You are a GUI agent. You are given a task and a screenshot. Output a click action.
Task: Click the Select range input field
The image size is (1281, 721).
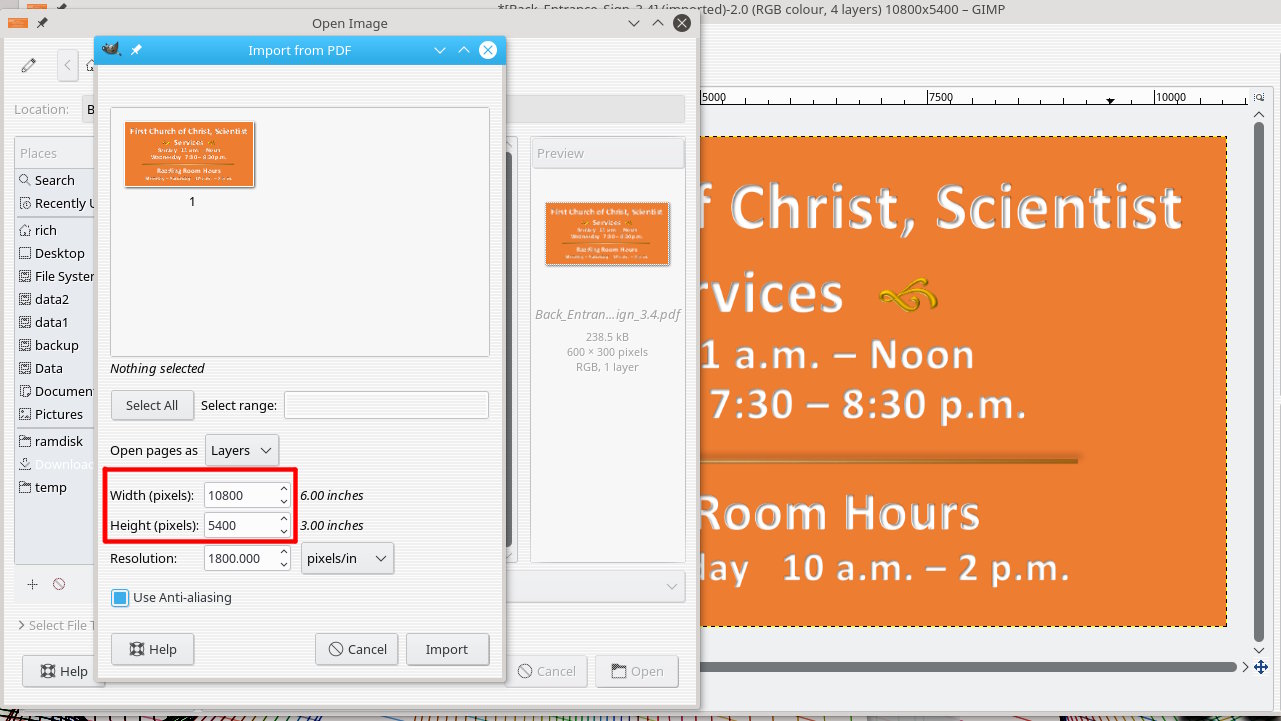[x=386, y=405]
